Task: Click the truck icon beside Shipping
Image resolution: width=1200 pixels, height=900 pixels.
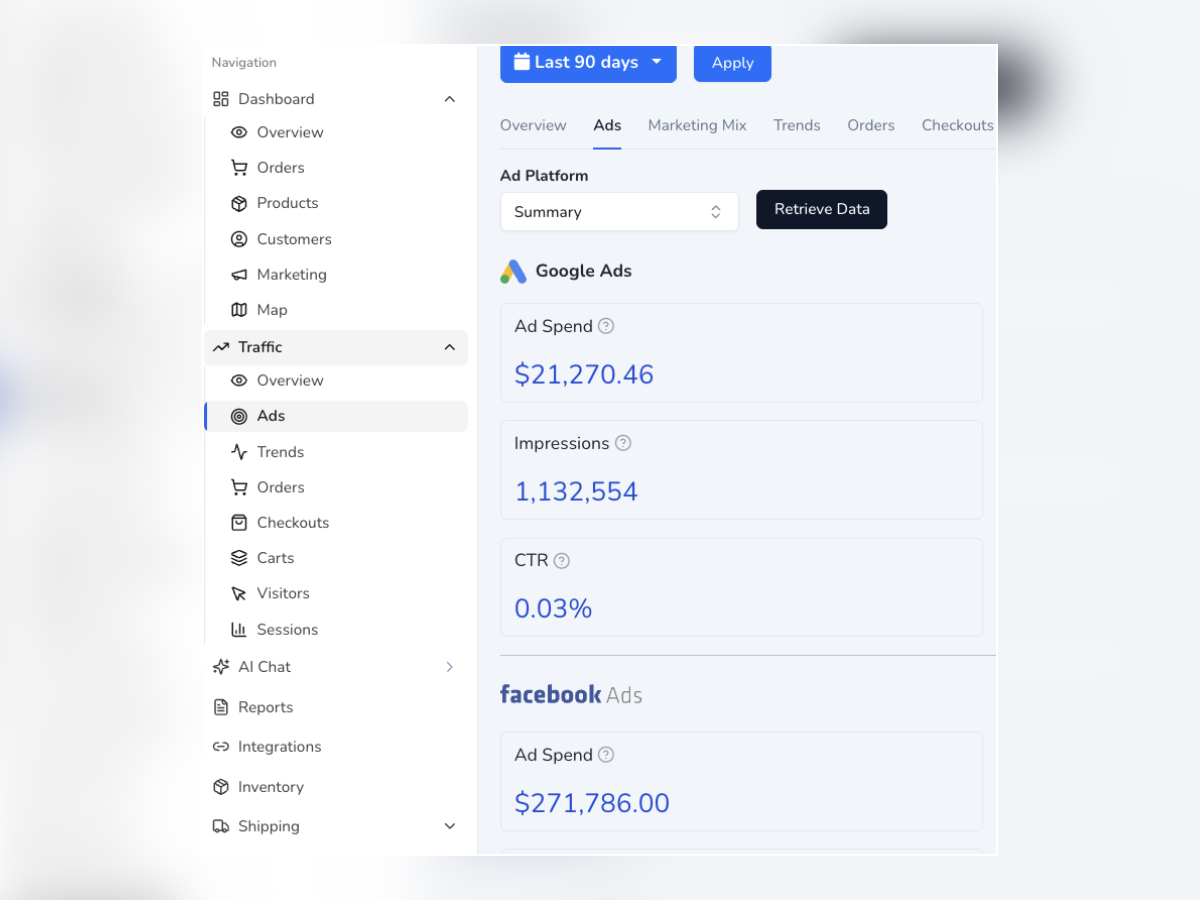Action: 221,826
